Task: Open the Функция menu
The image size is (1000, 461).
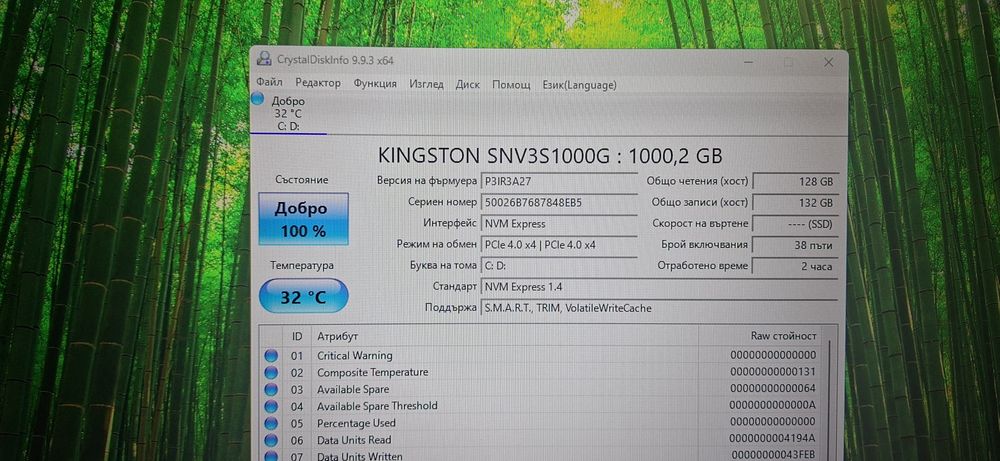Action: 375,84
